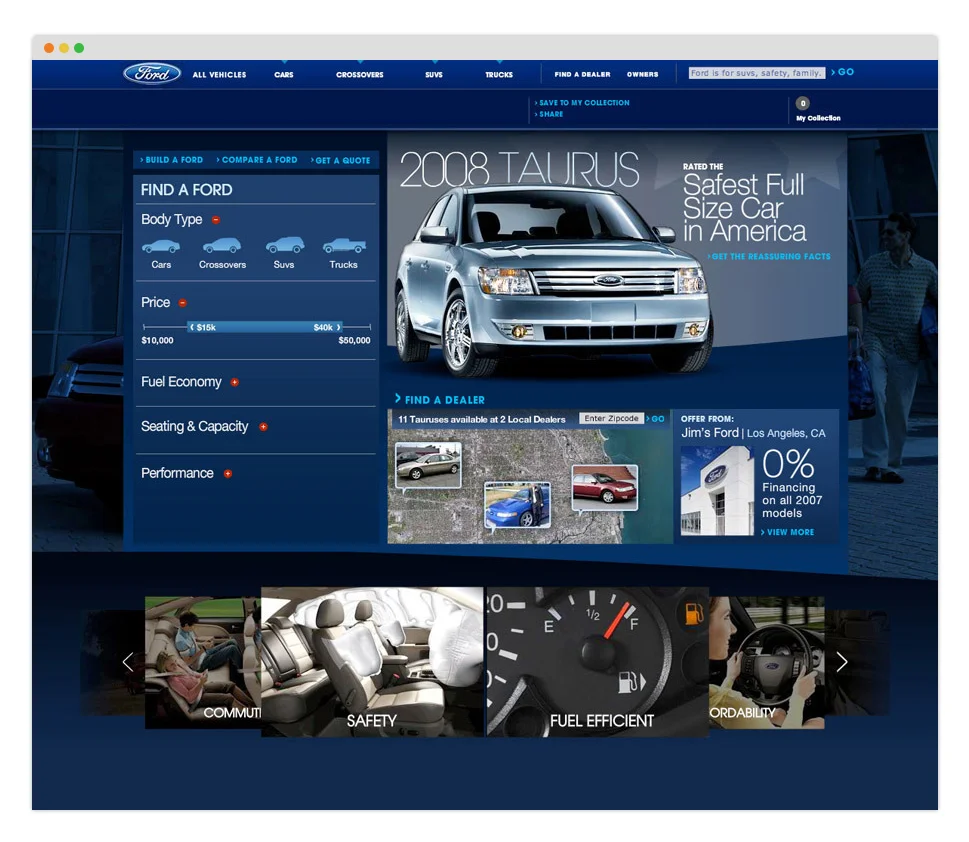Click the Get a Quote link
Image resolution: width=969 pixels, height=842 pixels.
pyautogui.click(x=341, y=160)
